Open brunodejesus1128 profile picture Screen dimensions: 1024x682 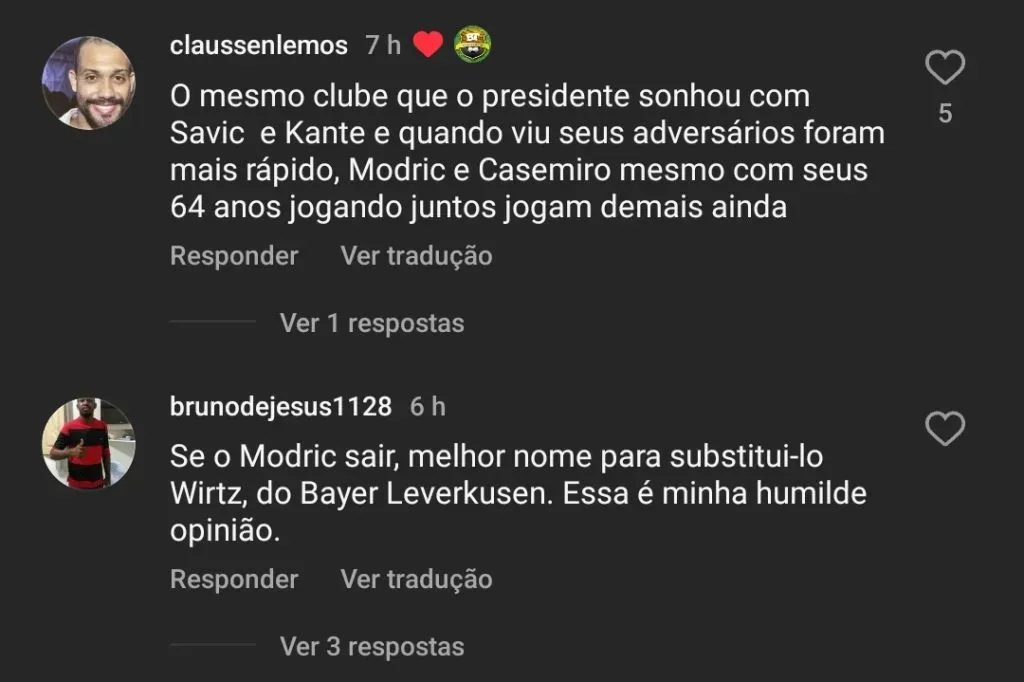[88, 443]
